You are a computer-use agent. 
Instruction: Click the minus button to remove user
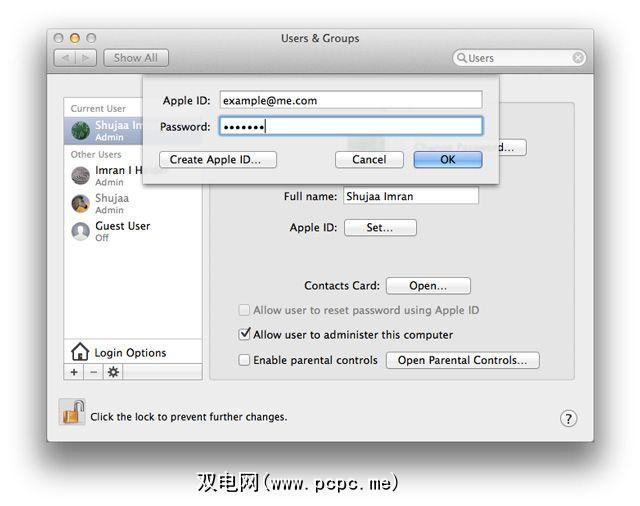coord(93,372)
